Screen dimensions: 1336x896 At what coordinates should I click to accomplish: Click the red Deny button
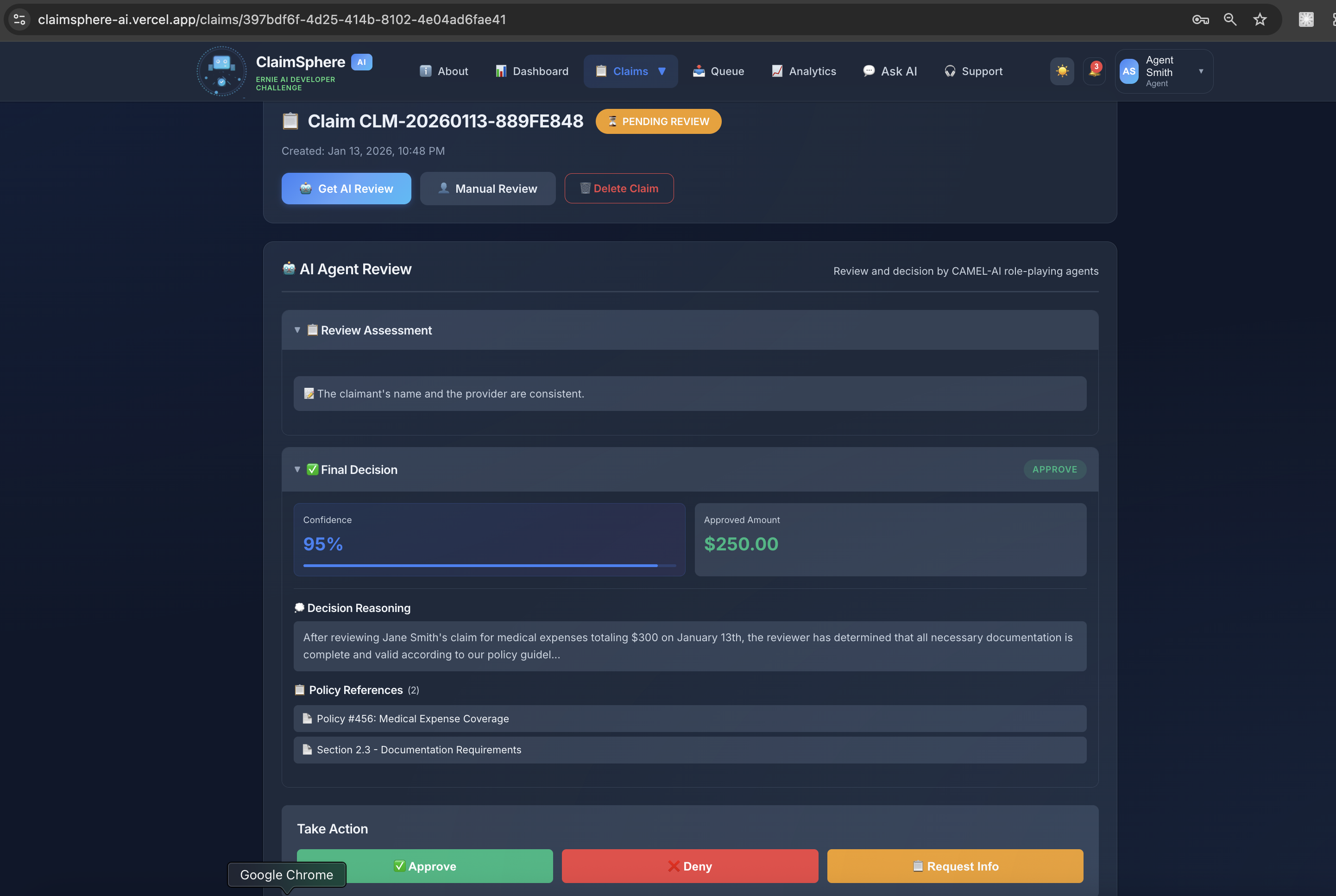tap(689, 866)
